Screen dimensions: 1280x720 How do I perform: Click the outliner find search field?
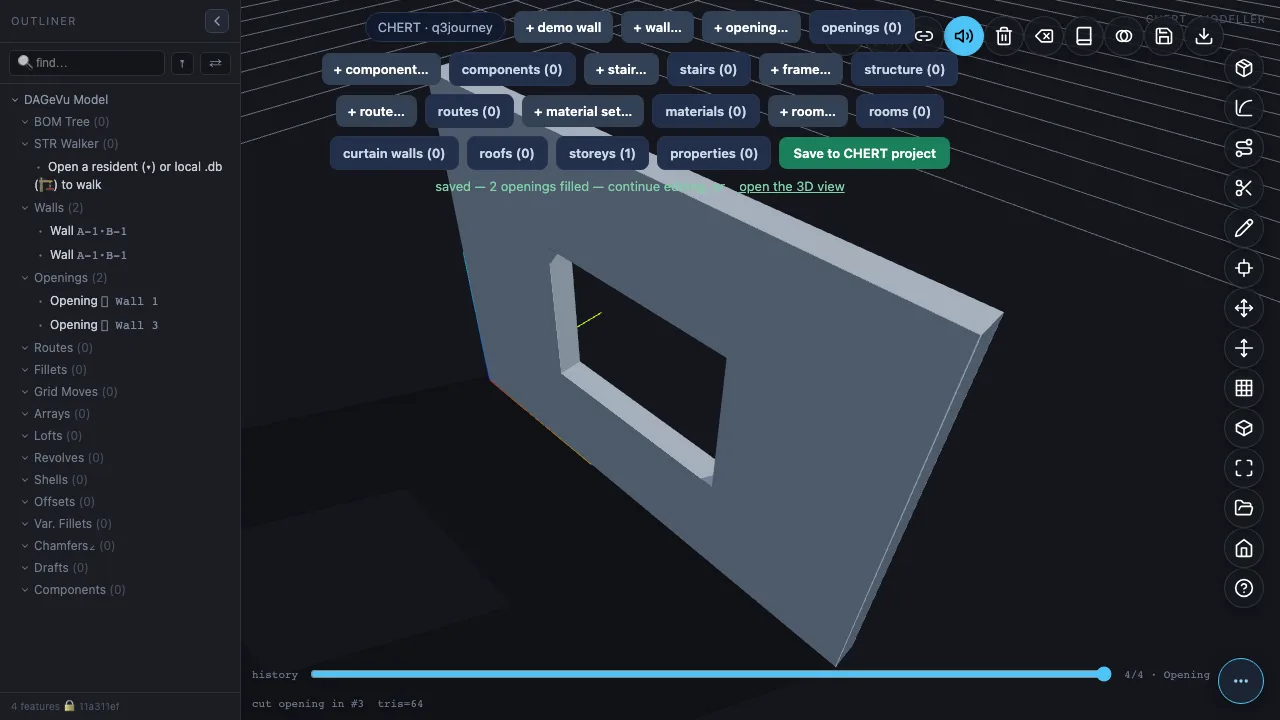coord(87,62)
